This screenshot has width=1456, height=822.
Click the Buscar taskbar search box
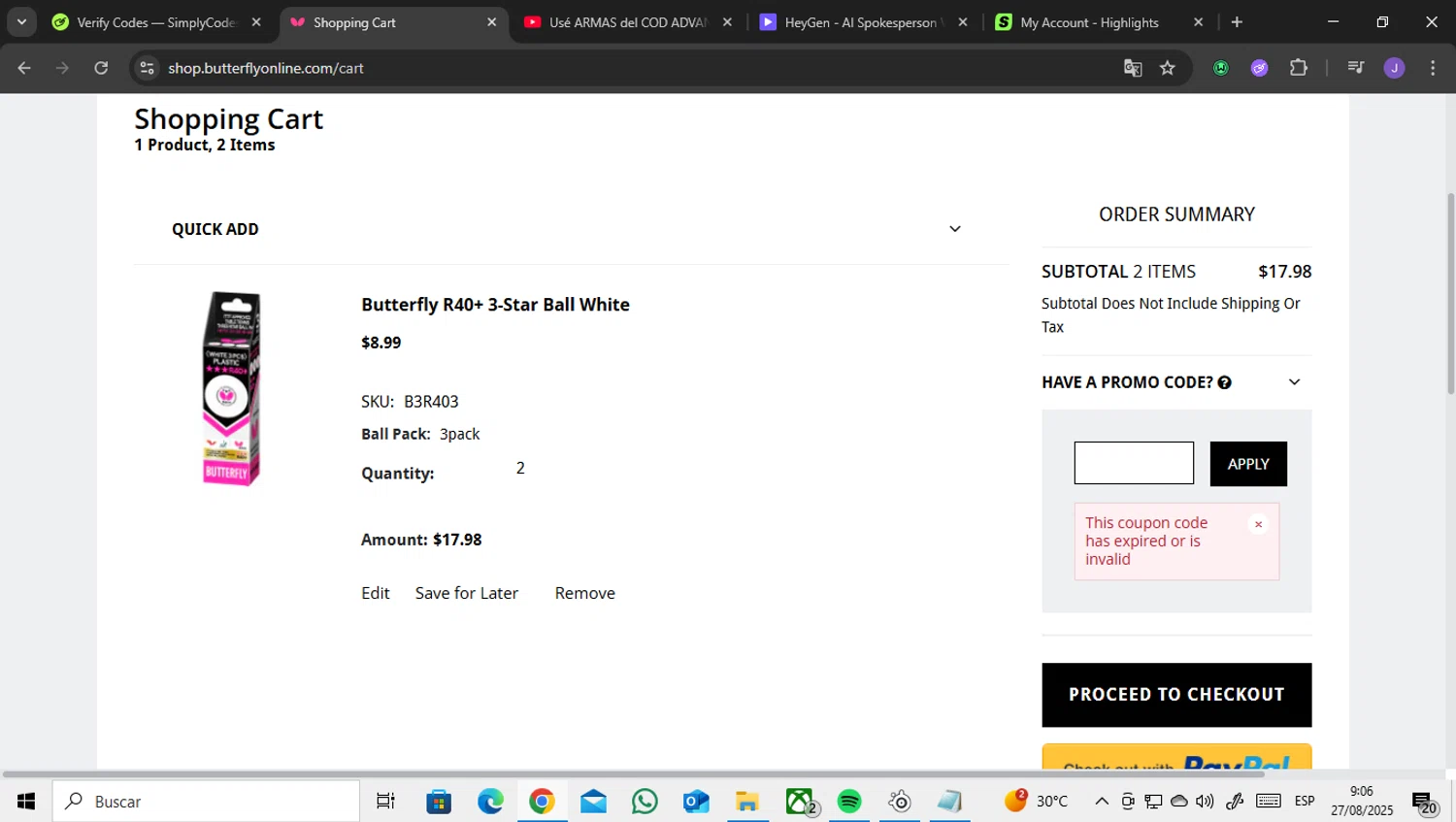click(x=206, y=802)
